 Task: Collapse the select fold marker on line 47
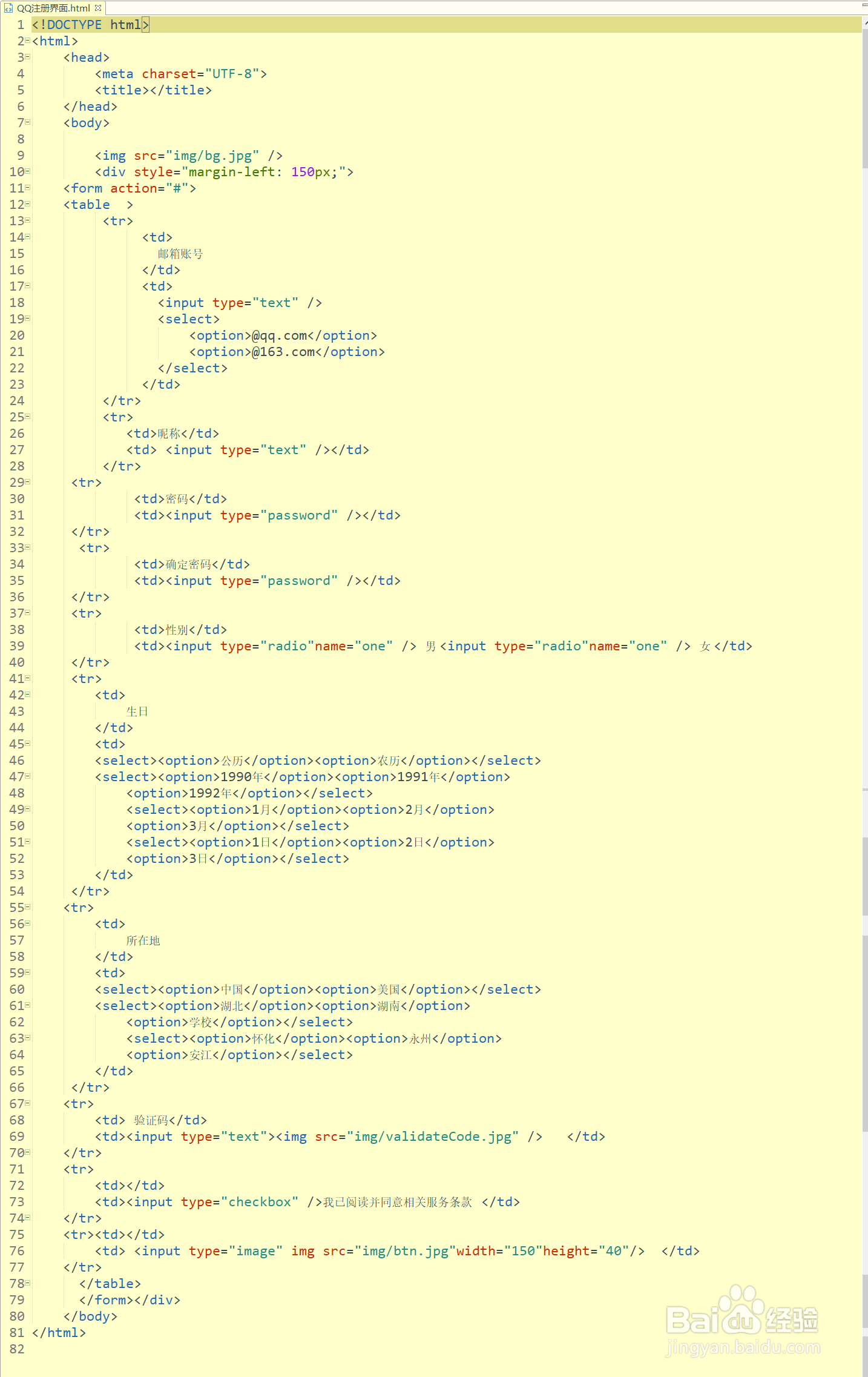(x=28, y=776)
